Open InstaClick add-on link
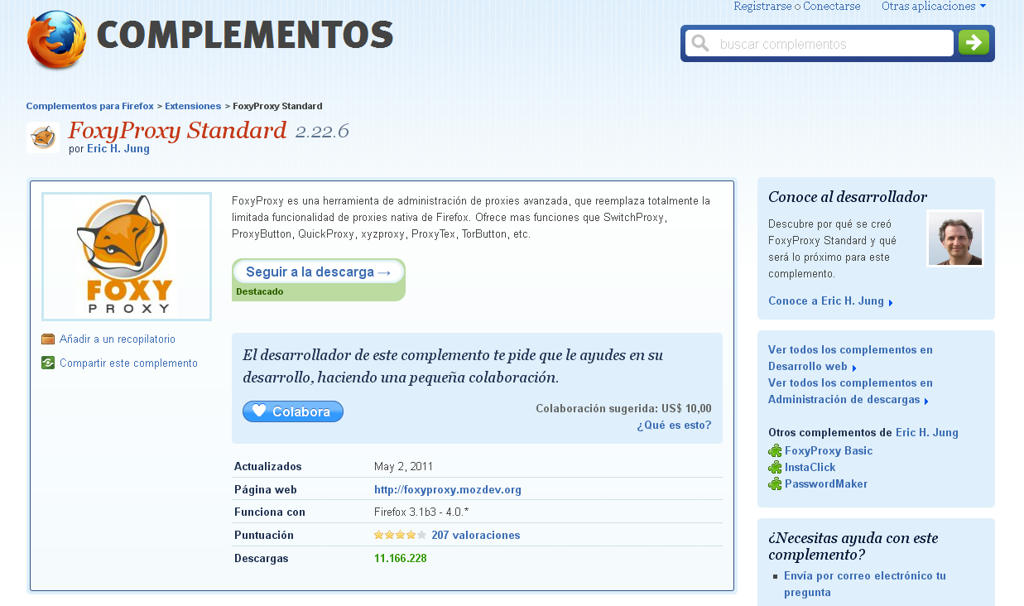This screenshot has width=1024, height=606. (x=810, y=467)
